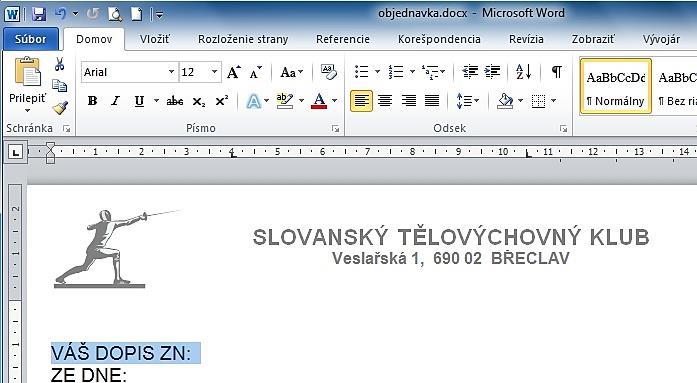Image resolution: width=697 pixels, height=383 pixels.
Task: Activate the Format Painter brush
Action: point(60,107)
